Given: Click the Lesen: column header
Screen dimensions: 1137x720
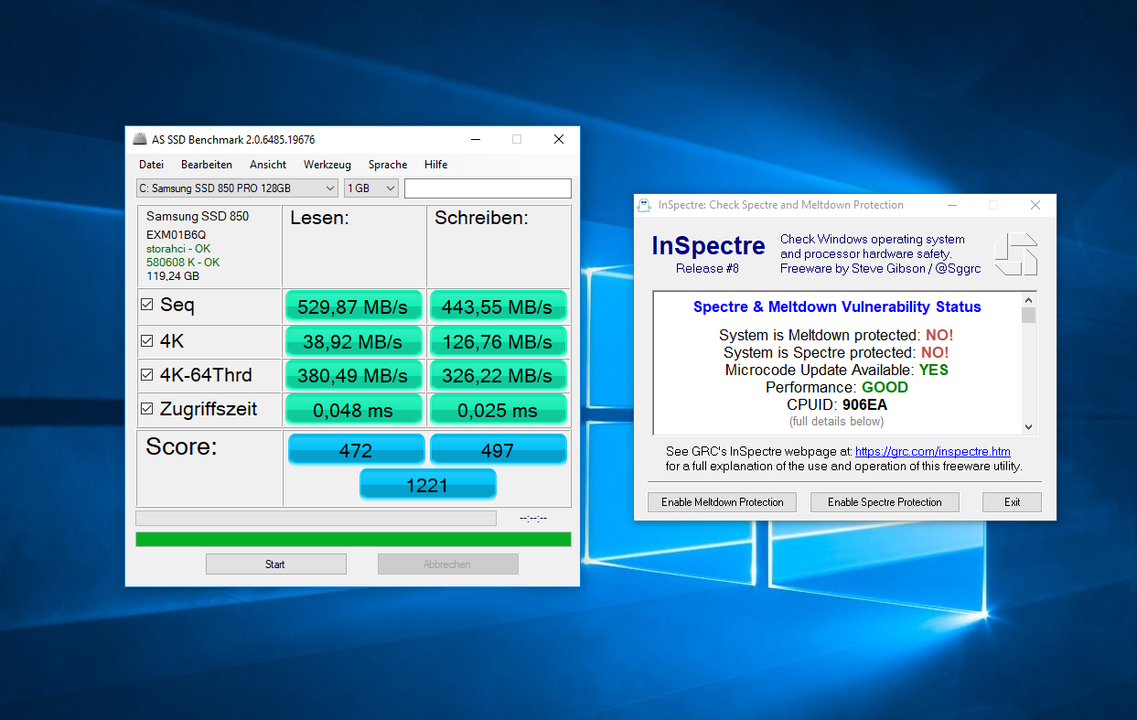Looking at the screenshot, I should pos(320,218).
